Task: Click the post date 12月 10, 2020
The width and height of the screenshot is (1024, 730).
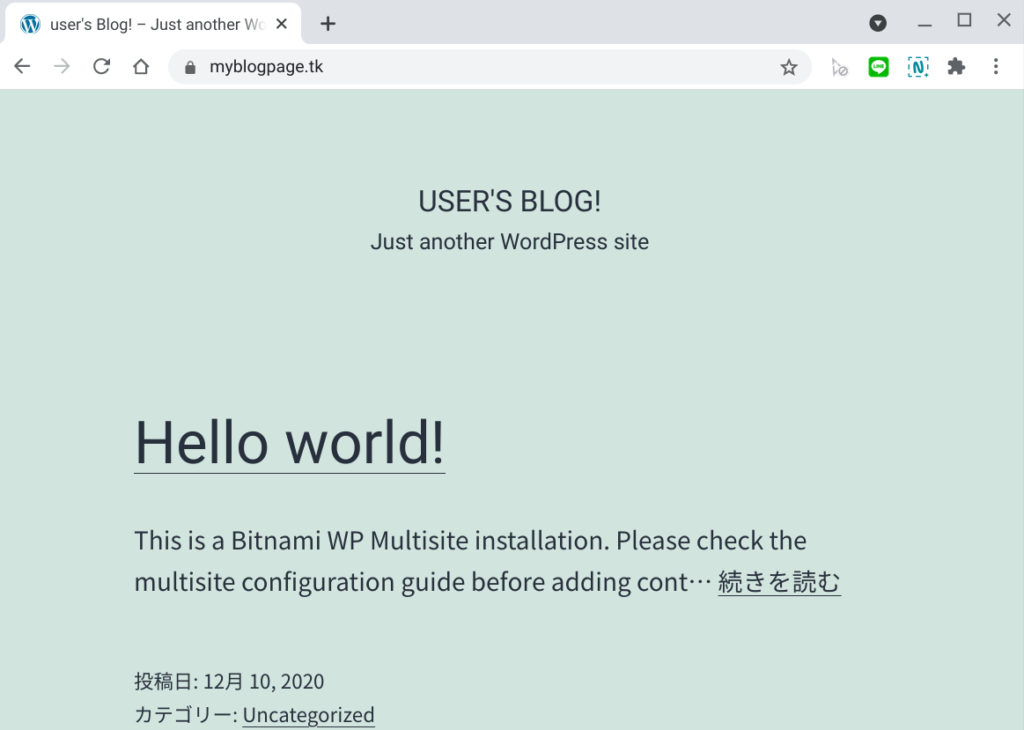Action: 263,682
